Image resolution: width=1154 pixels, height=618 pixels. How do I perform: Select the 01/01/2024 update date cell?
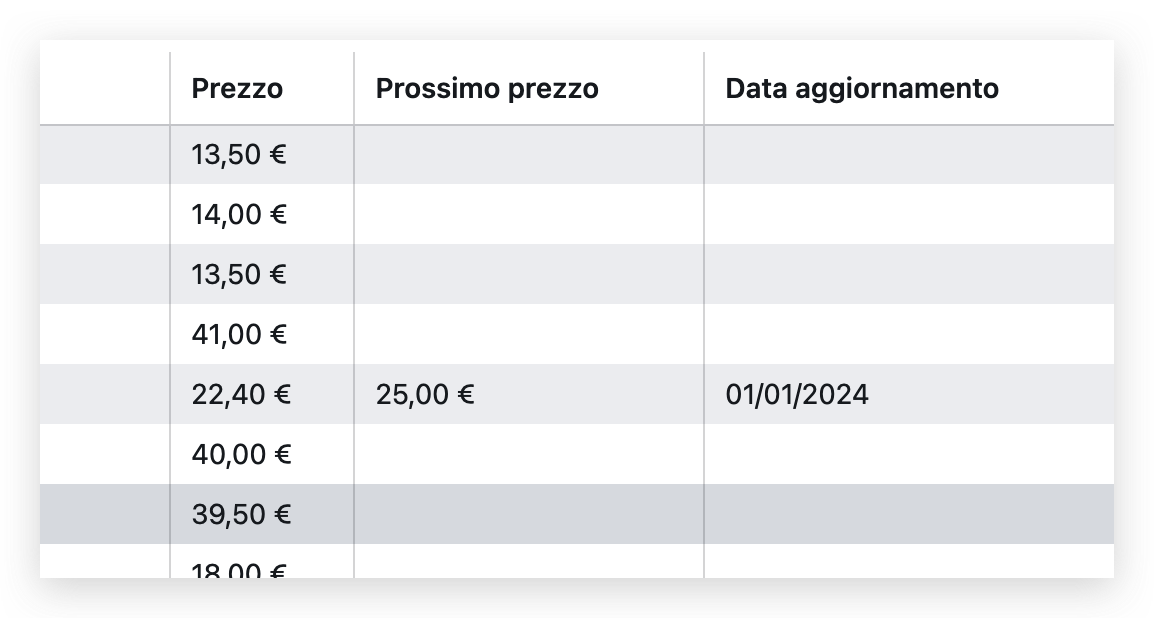point(797,394)
